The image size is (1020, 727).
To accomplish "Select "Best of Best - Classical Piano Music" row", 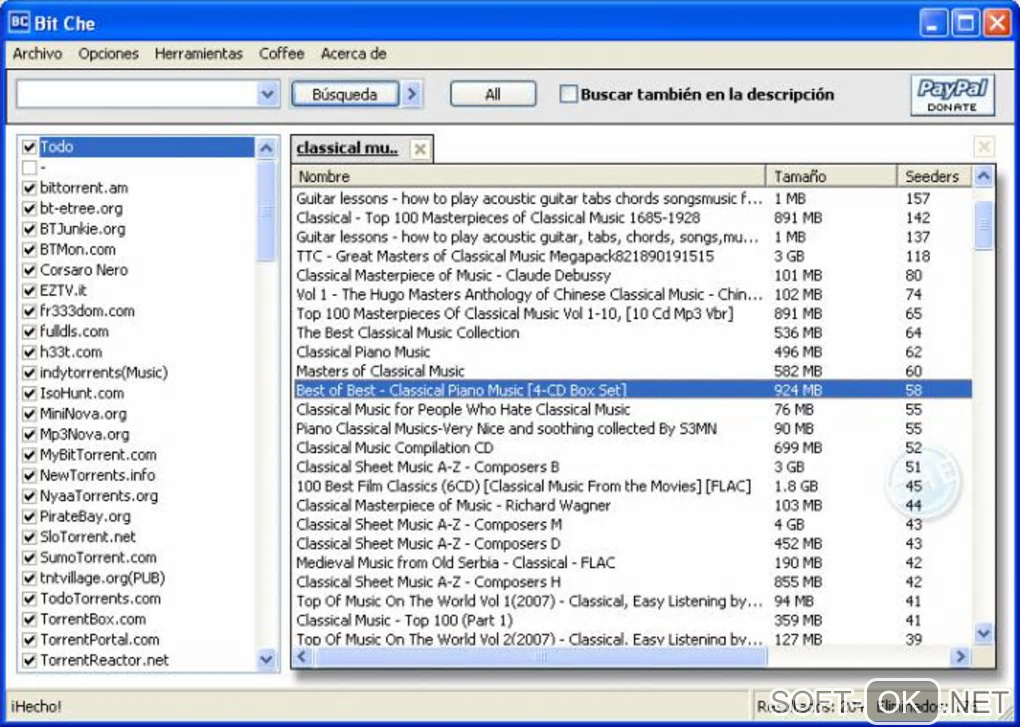I will tap(632, 390).
